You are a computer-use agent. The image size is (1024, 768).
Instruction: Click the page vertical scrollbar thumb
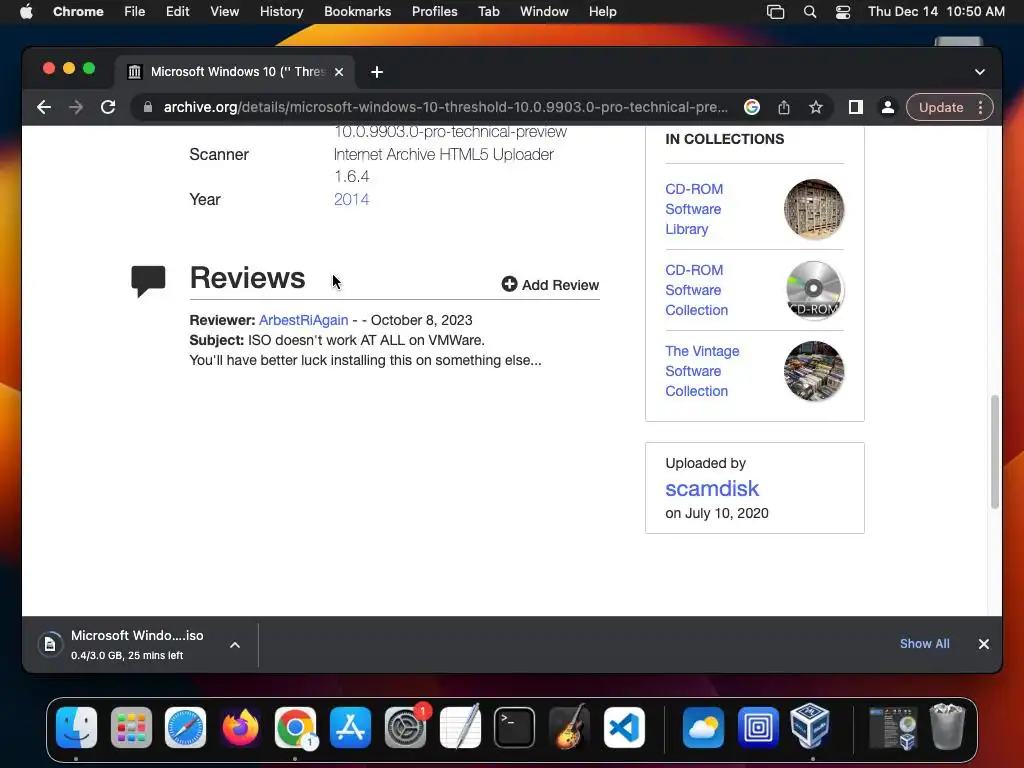coord(995,451)
